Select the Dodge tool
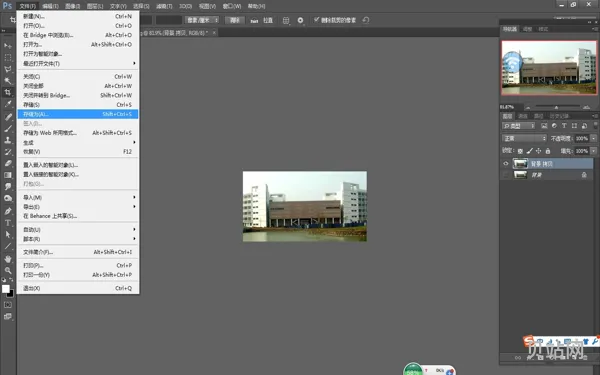 (8, 198)
